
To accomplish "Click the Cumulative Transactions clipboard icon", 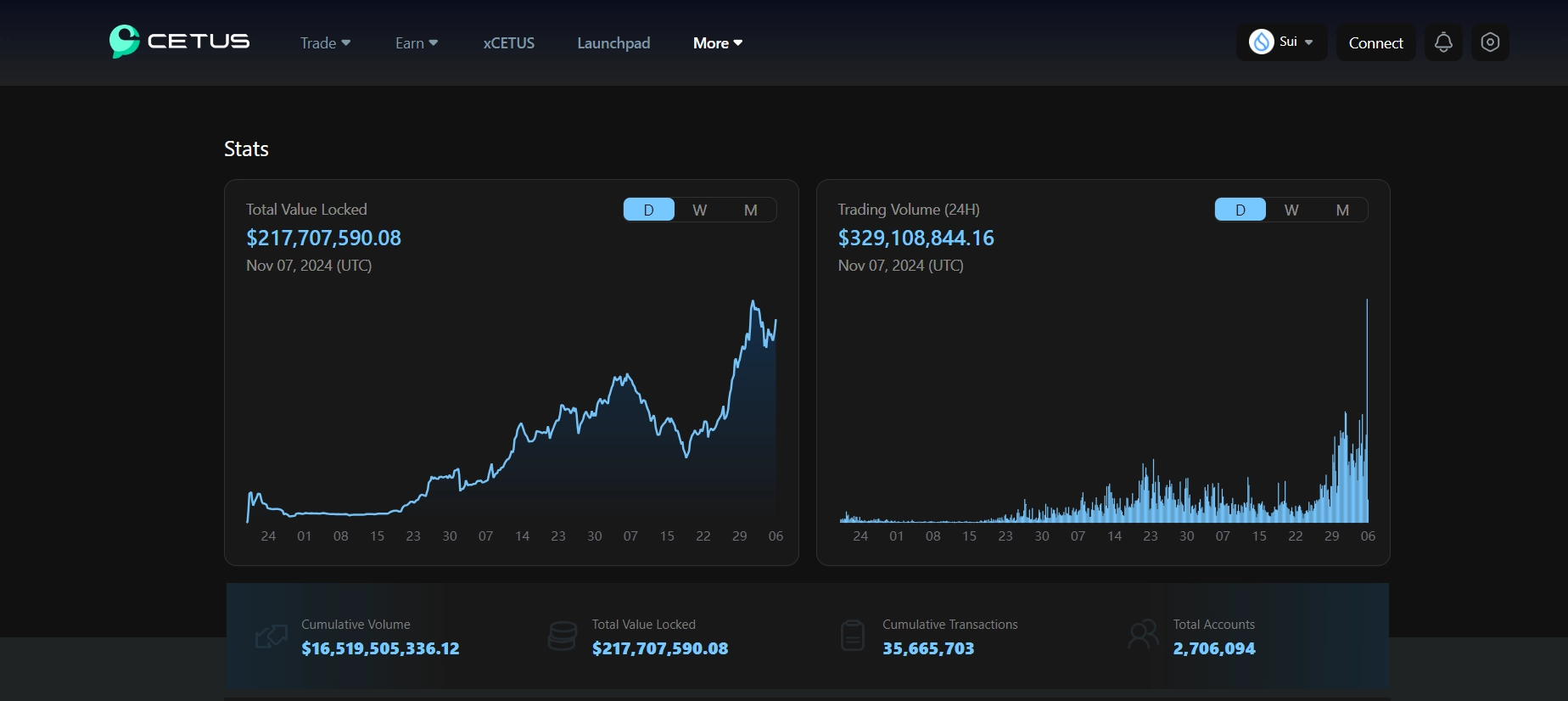I will click(853, 636).
